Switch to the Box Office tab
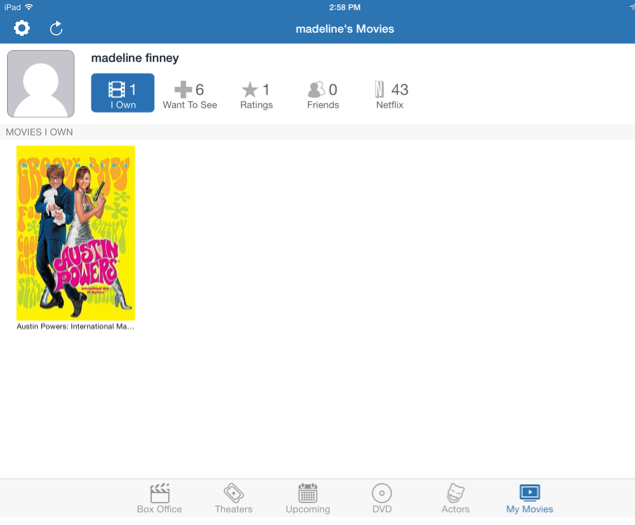The height and width of the screenshot is (525, 635). pos(159,498)
